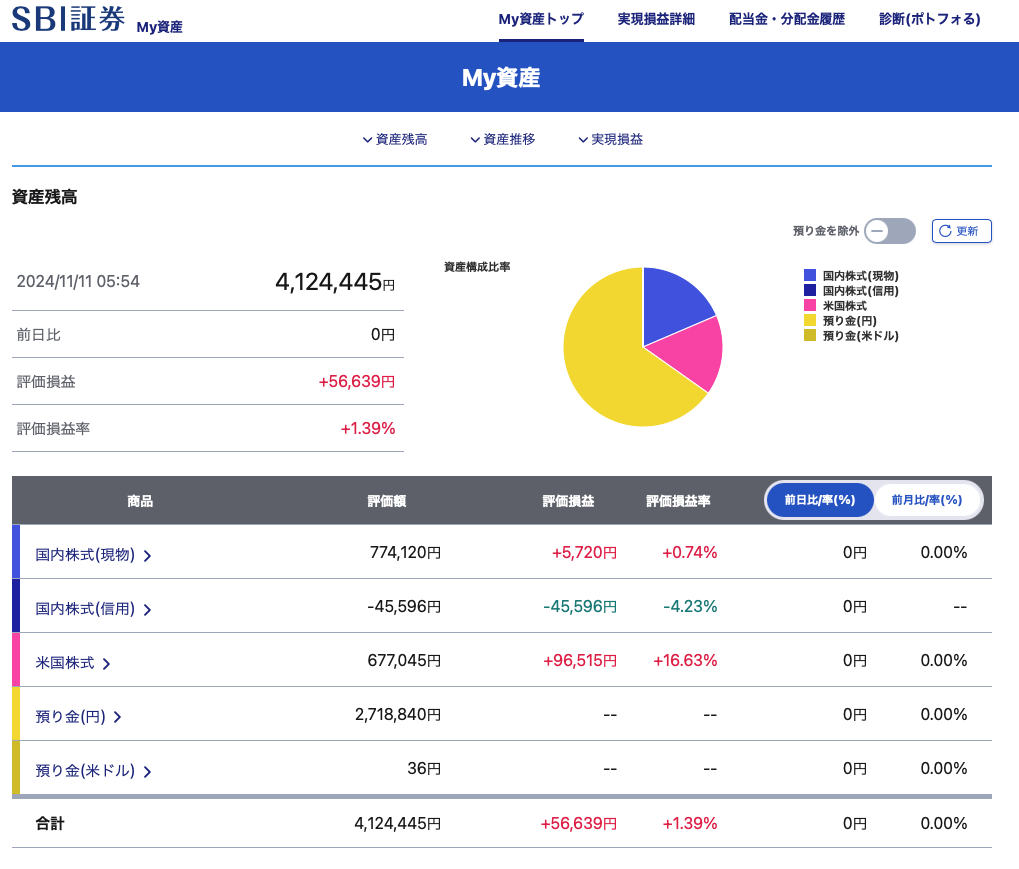Image resolution: width=1019 pixels, height=869 pixels.
Task: Click the pink 米国株式 pie slice
Action: pyautogui.click(x=689, y=355)
